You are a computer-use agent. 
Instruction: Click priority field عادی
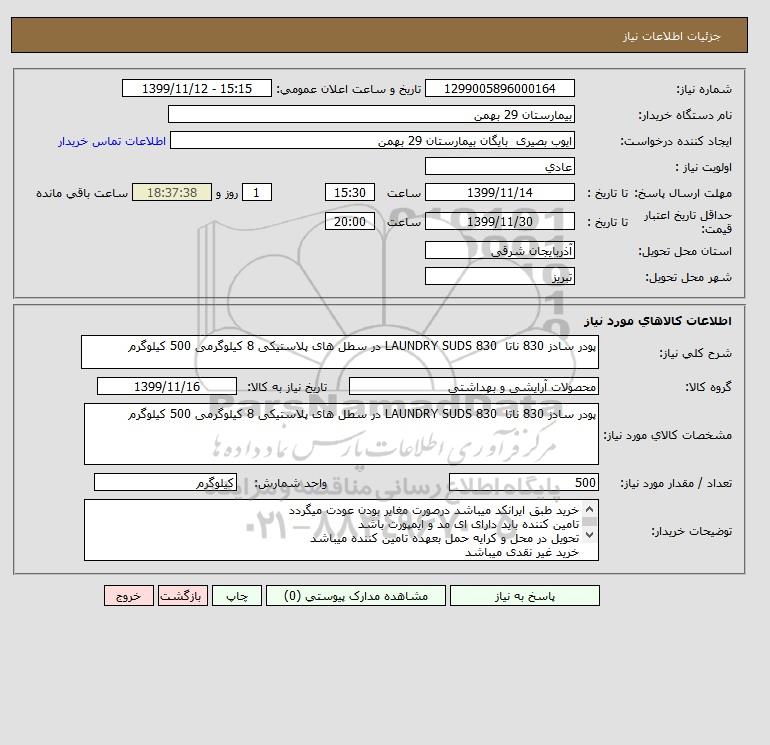(x=499, y=166)
